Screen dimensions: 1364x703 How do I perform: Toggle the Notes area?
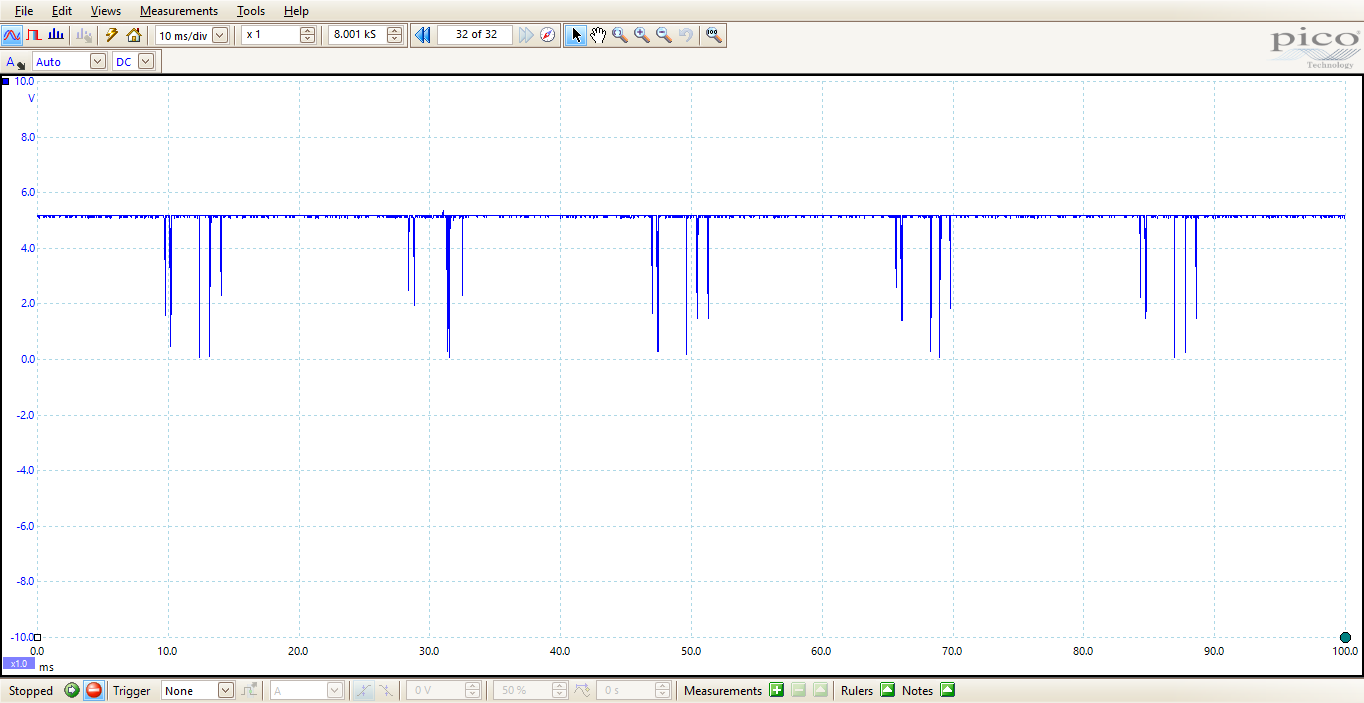pos(947,690)
